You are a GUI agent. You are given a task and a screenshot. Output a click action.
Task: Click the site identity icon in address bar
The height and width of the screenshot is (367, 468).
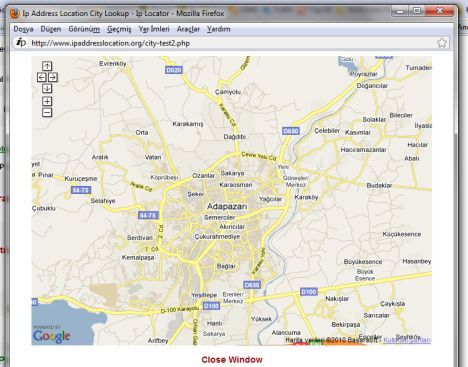click(x=21, y=43)
